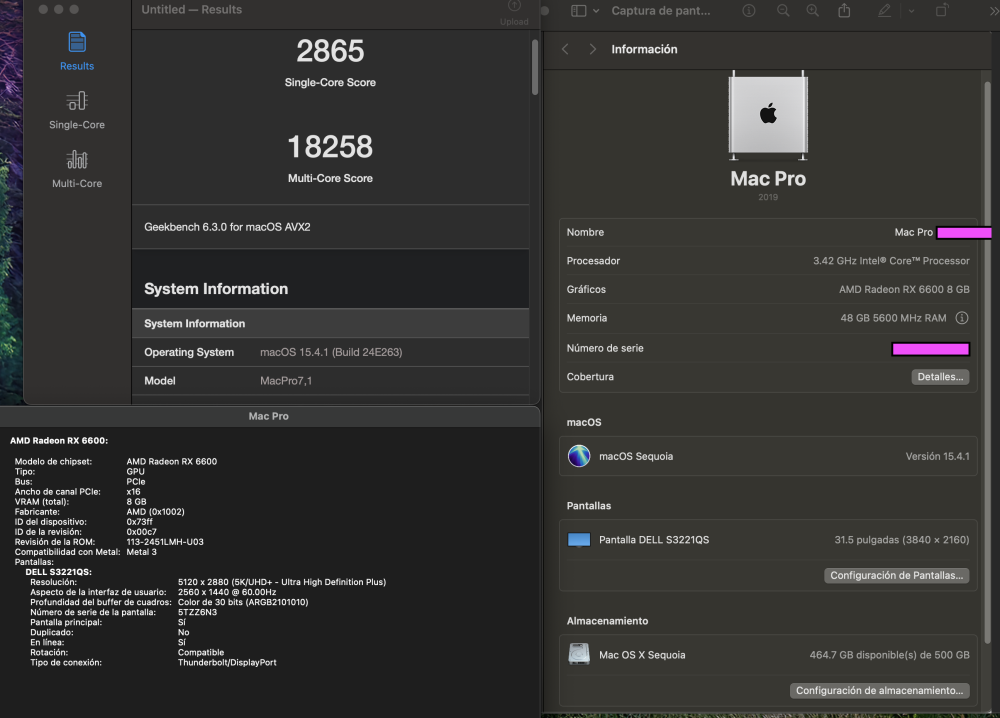Open the Preview inspector info icon
The image size is (1000, 718).
(749, 11)
